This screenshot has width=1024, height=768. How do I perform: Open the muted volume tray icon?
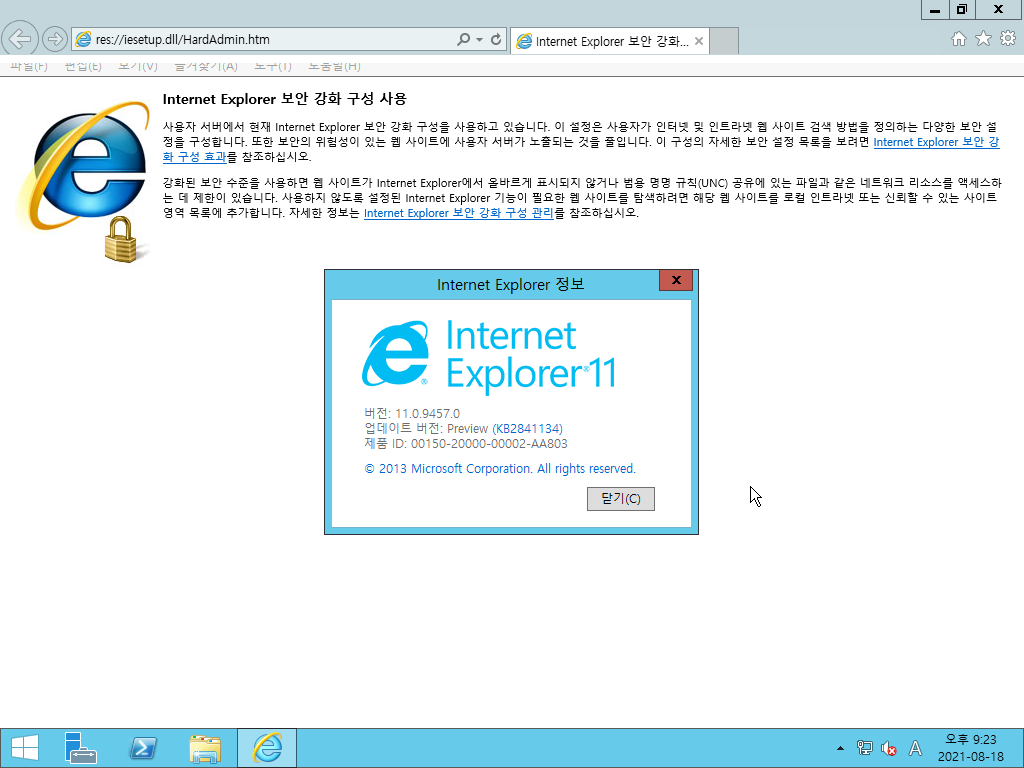[889, 748]
